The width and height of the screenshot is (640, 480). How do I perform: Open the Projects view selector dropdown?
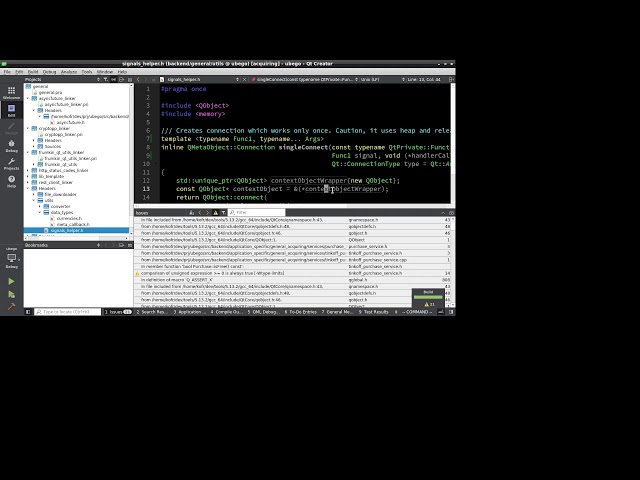pyautogui.click(x=98, y=80)
